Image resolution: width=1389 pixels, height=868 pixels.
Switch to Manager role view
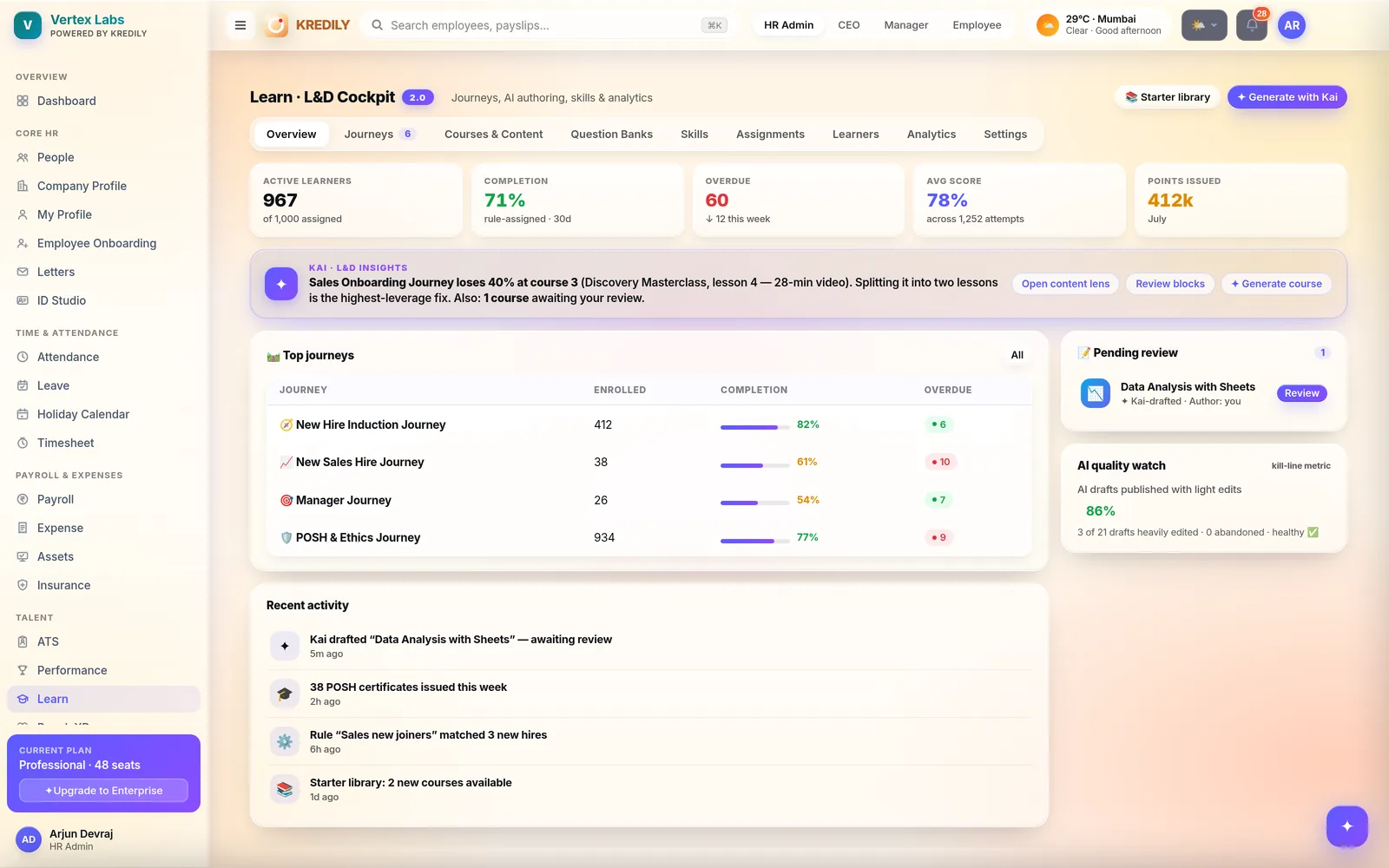tap(906, 25)
